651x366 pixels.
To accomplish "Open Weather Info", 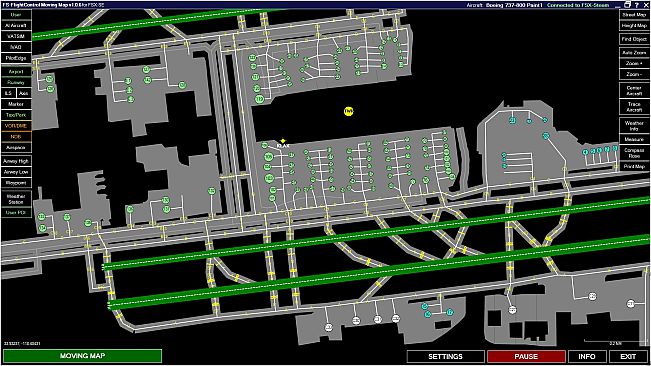I will click(634, 126).
